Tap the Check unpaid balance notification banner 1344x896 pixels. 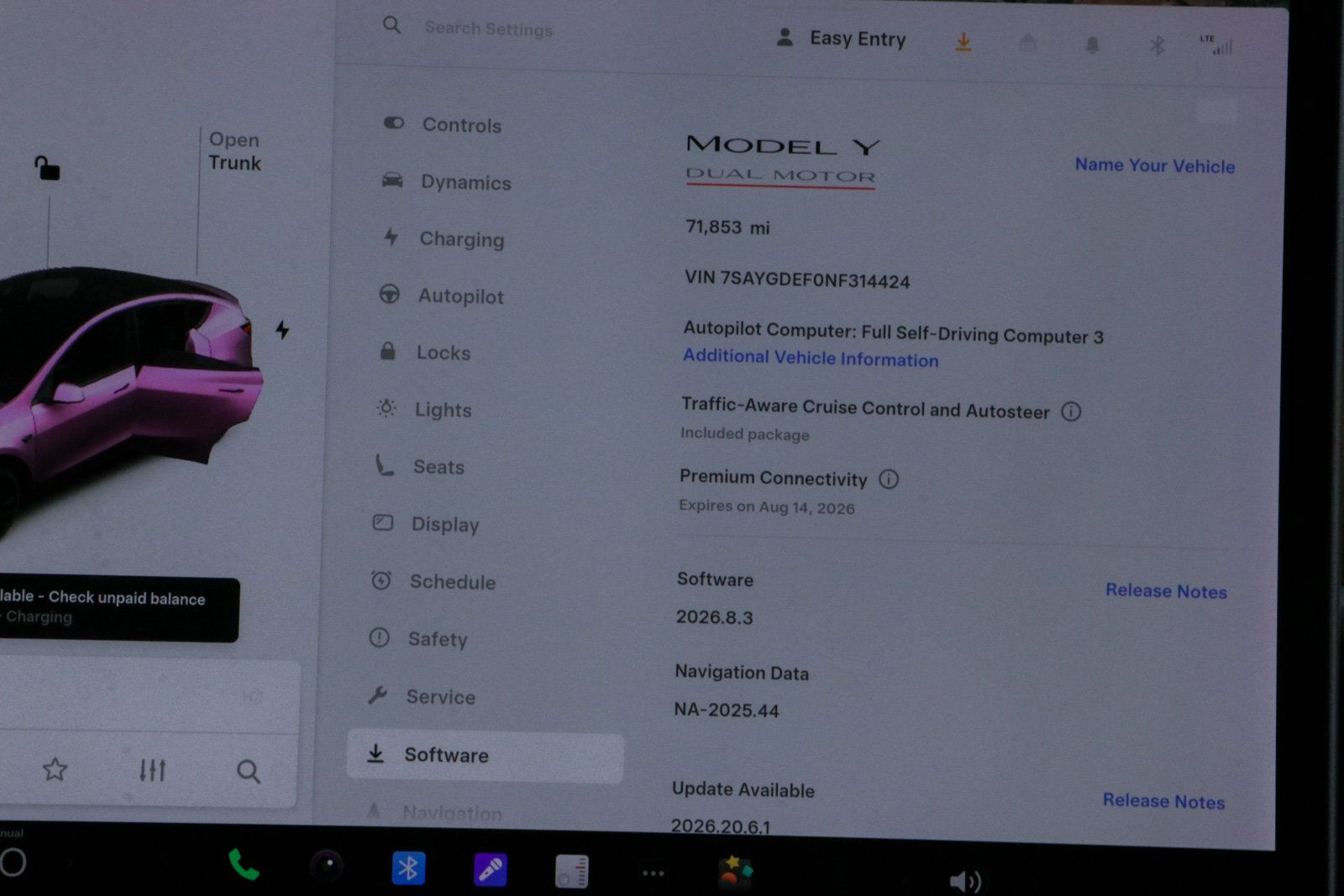119,608
